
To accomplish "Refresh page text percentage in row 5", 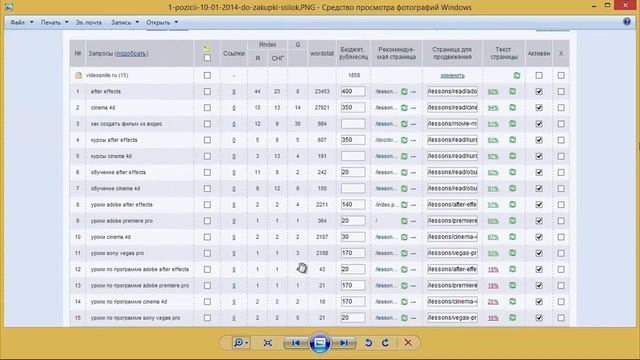I will click(x=513, y=156).
